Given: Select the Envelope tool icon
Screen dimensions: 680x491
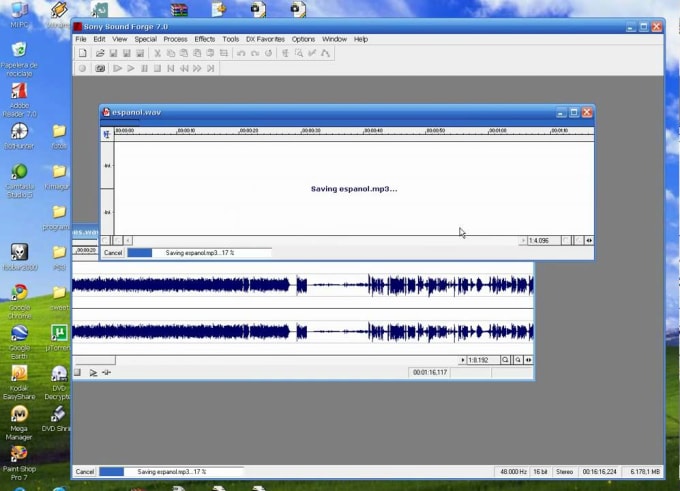Looking at the screenshot, I should [x=326, y=53].
